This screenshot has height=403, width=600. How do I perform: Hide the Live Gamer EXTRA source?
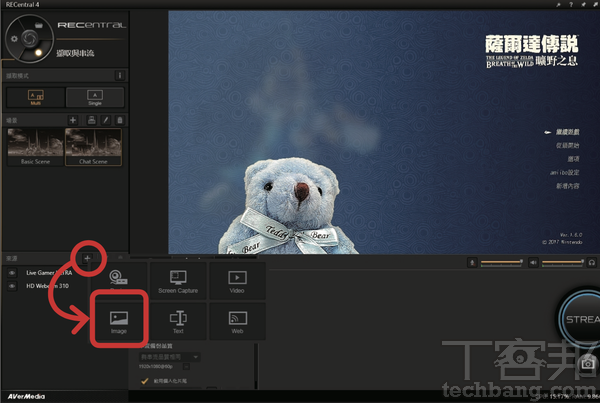12,272
